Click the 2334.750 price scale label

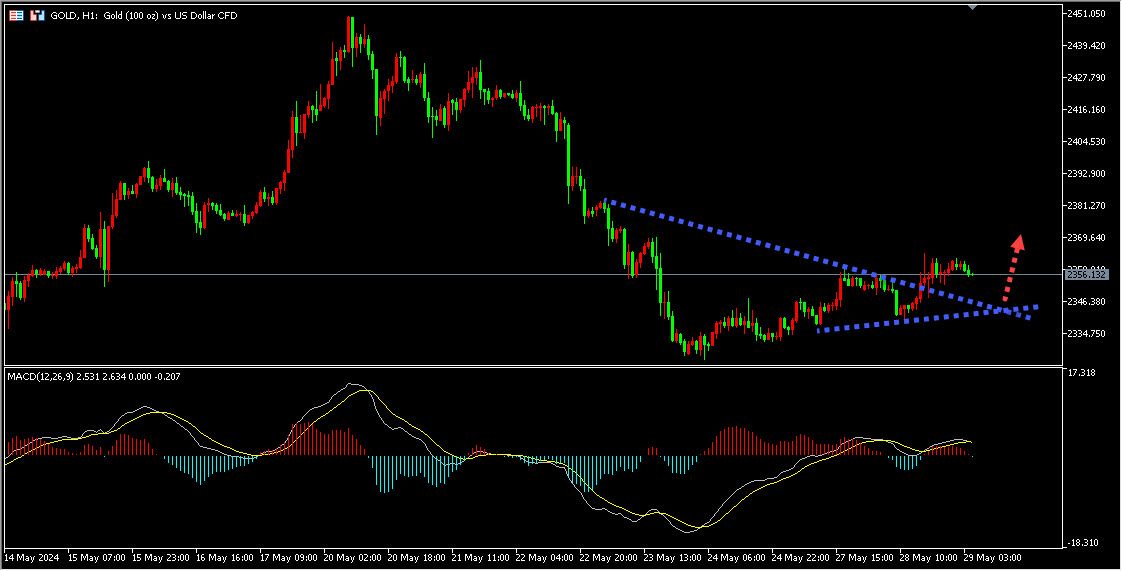tap(1086, 333)
